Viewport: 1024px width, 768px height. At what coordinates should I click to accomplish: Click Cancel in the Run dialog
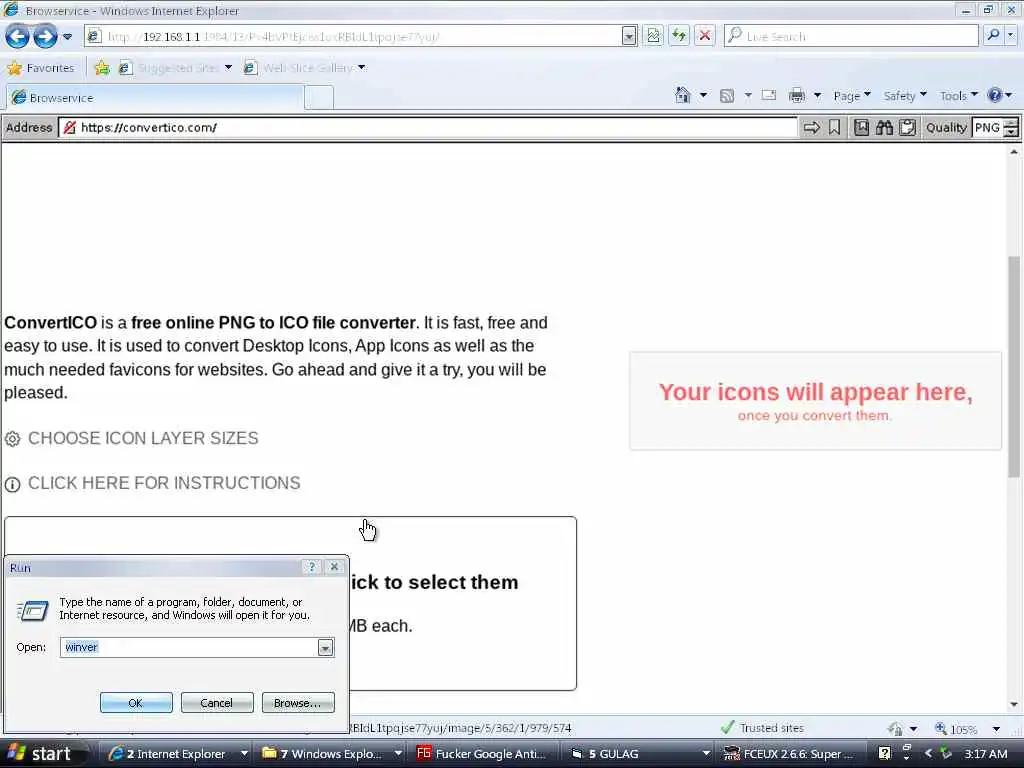(217, 703)
